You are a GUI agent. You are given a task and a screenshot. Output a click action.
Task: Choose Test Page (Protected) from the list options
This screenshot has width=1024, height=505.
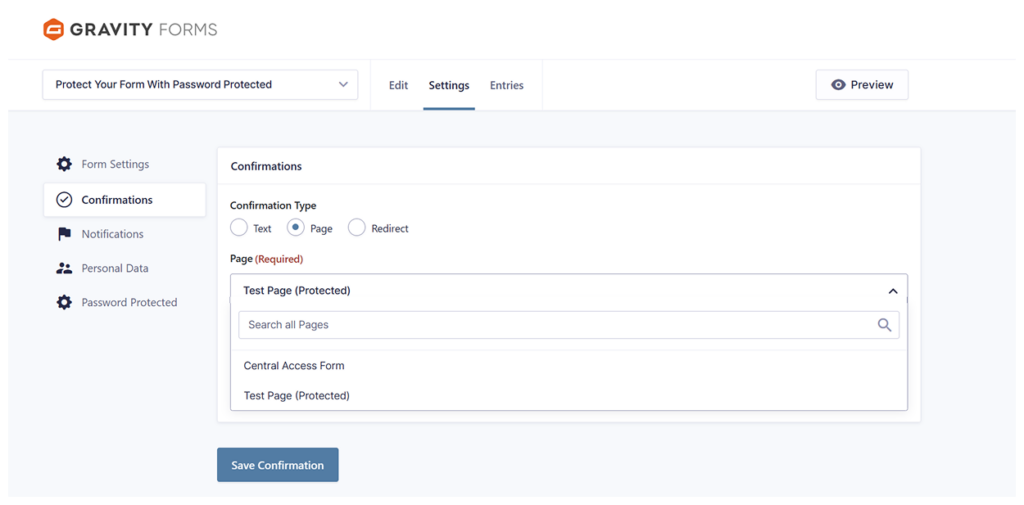point(569,395)
